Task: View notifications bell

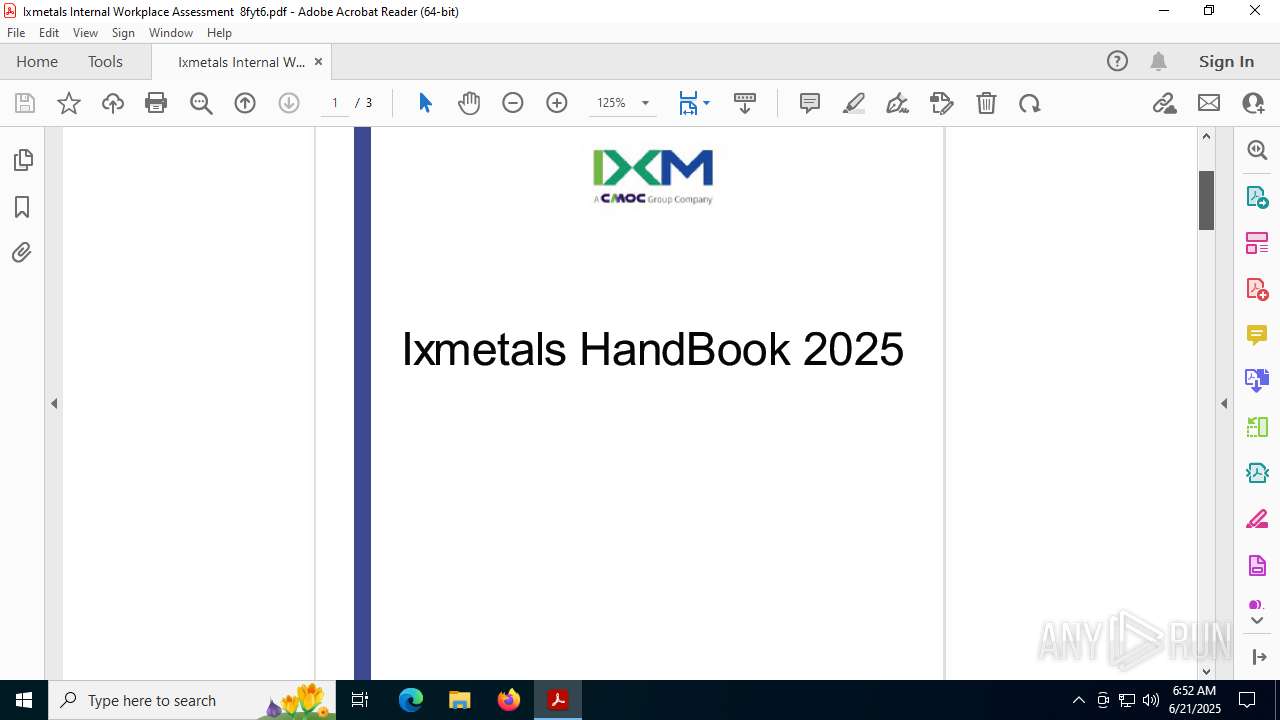Action: click(x=1159, y=61)
